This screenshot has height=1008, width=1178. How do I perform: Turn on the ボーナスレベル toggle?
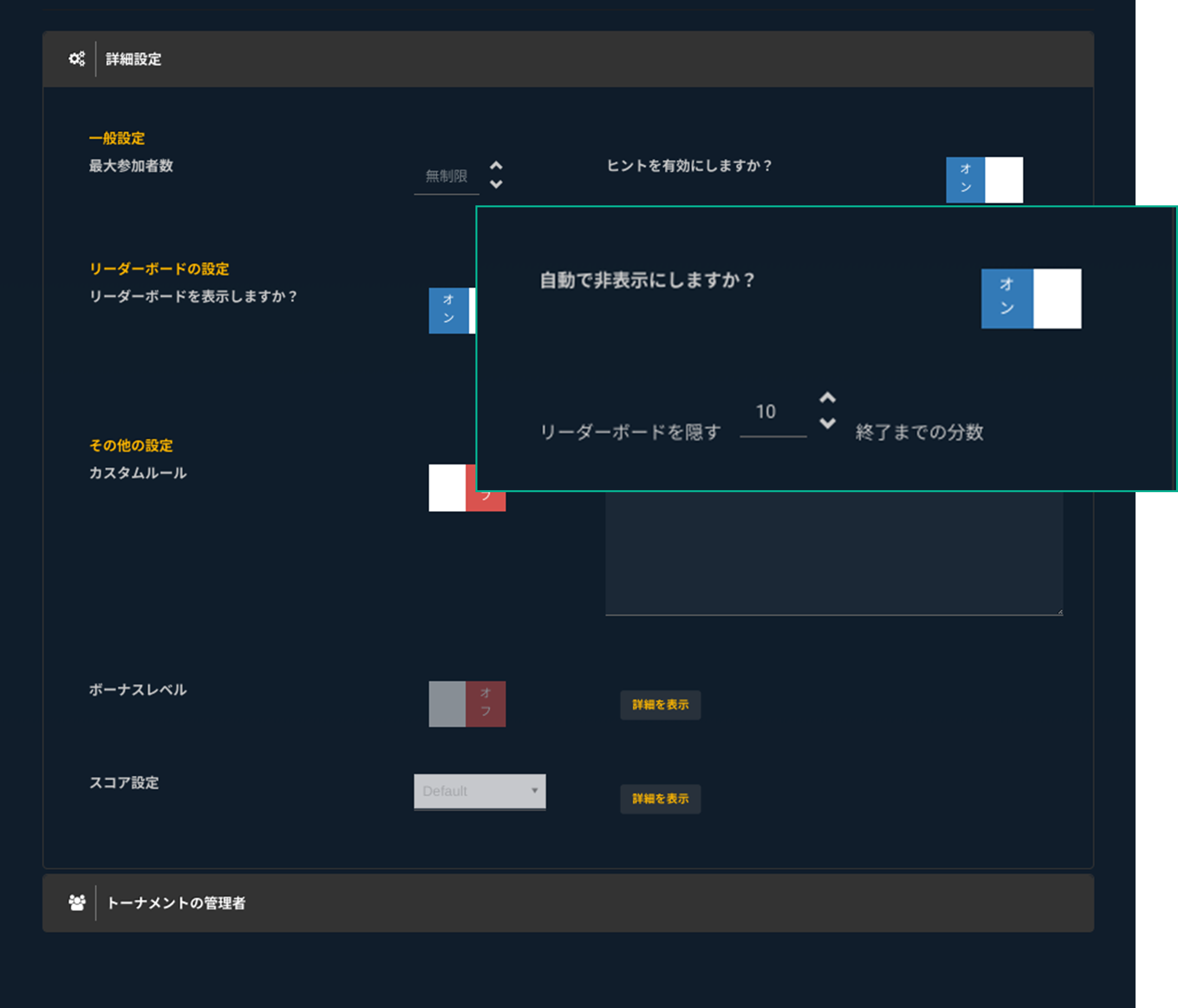click(468, 704)
